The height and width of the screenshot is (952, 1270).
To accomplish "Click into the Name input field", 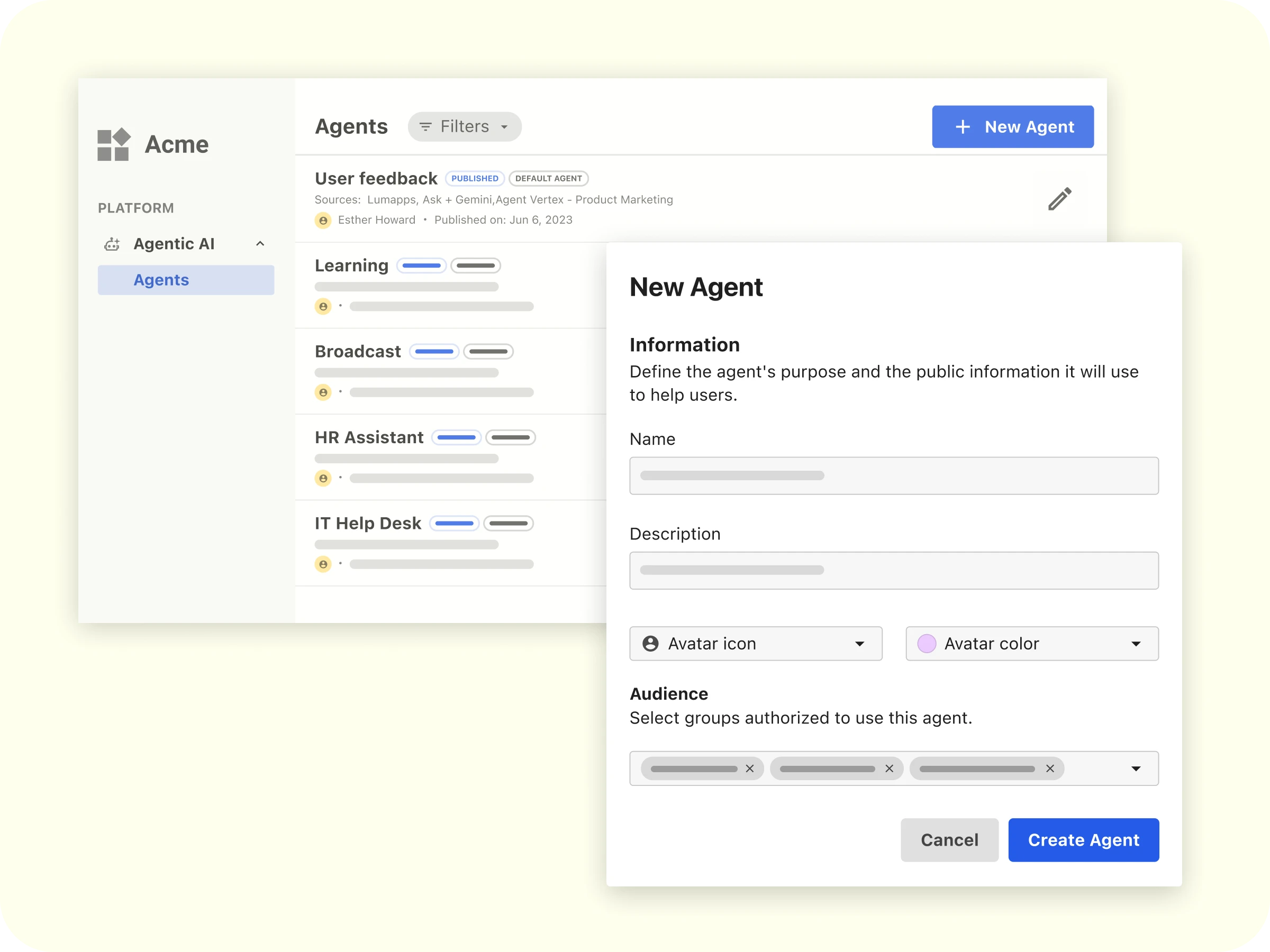I will pyautogui.click(x=893, y=475).
